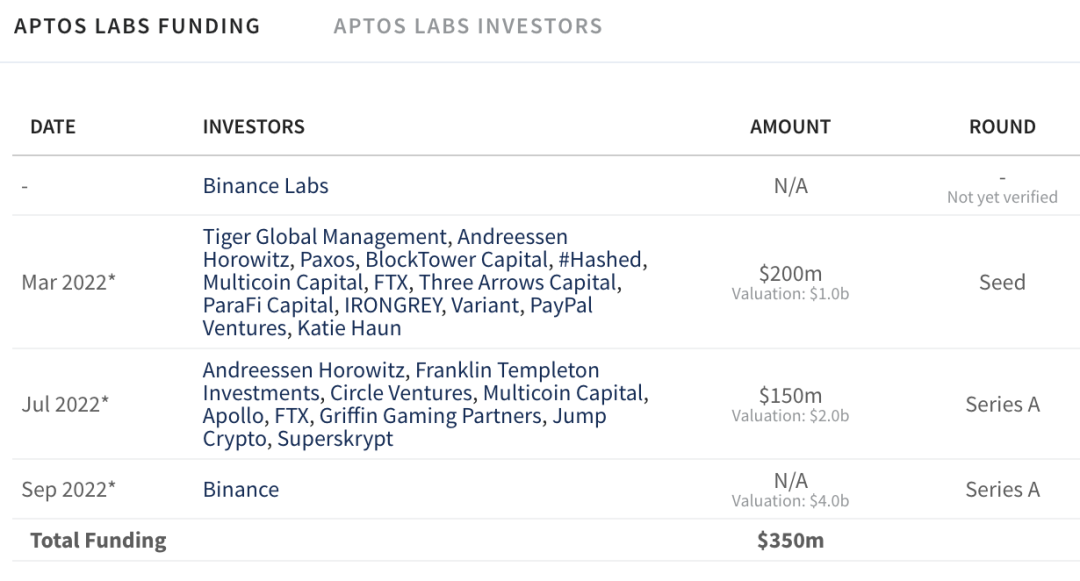Click Tiger Global Management investor link
Viewport: 1080px width, 581px height.
(x=324, y=237)
